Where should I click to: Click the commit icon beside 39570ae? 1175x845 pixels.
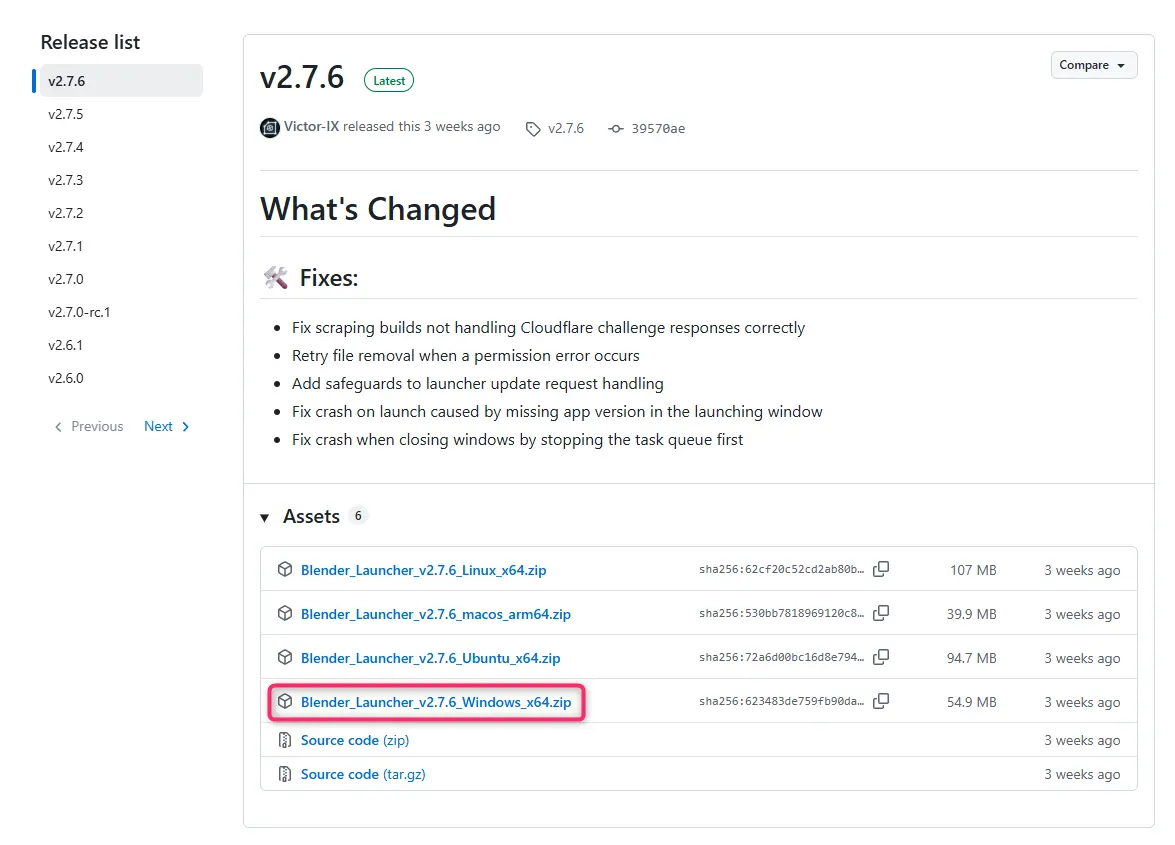(616, 129)
